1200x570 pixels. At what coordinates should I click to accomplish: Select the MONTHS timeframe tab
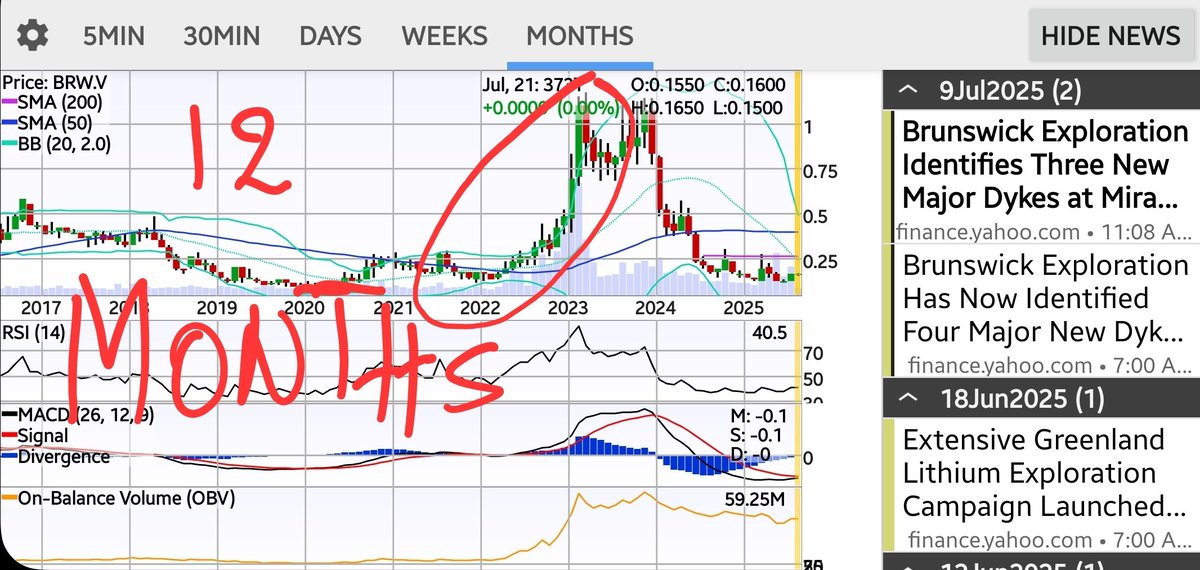click(580, 37)
